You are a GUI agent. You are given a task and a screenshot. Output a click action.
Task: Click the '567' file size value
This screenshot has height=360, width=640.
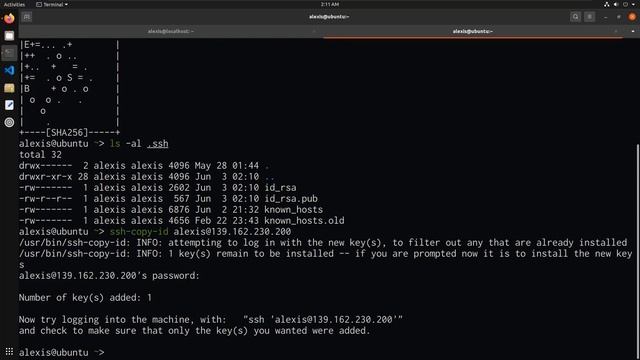click(x=182, y=199)
